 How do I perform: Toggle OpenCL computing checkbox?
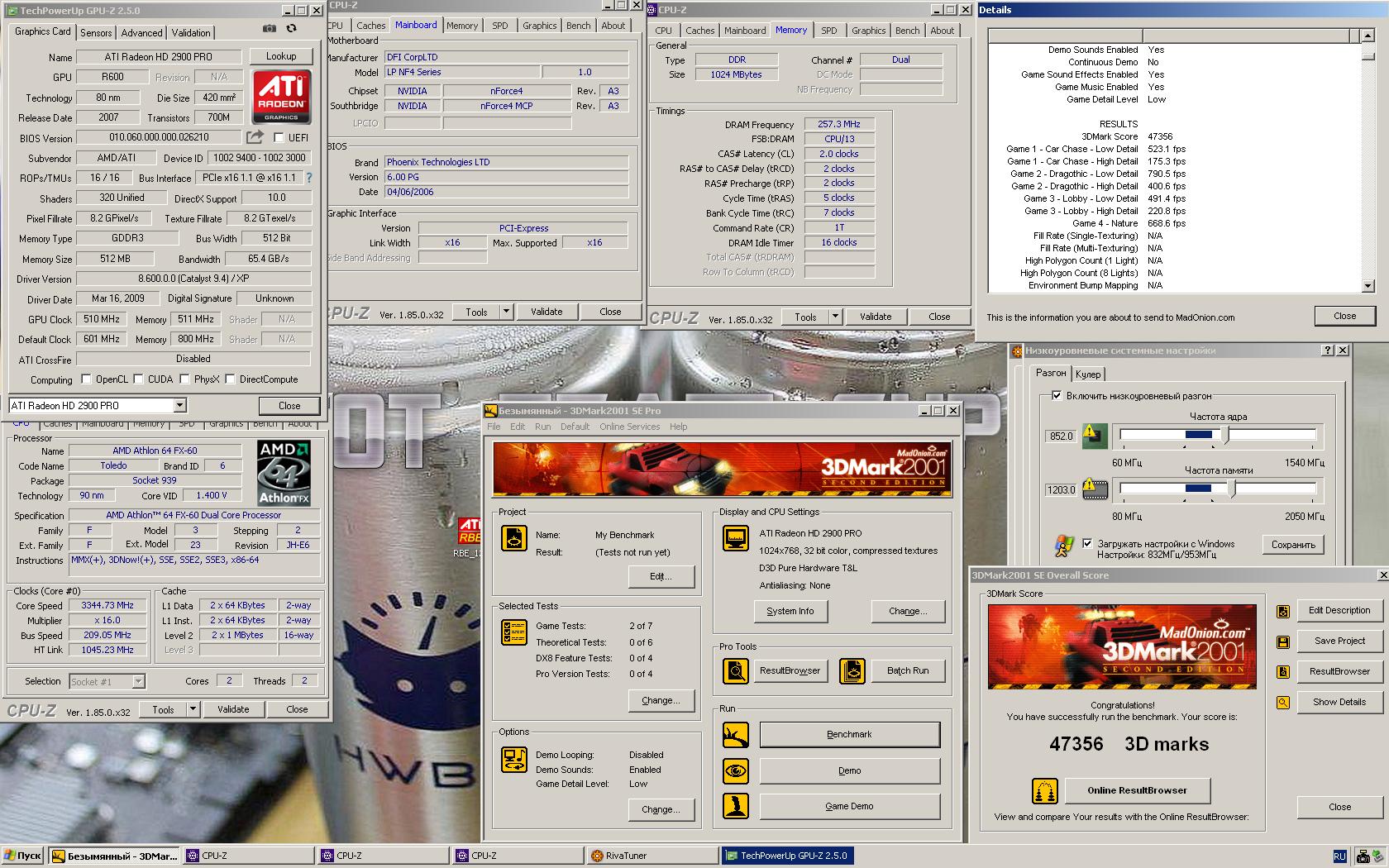click(x=86, y=379)
